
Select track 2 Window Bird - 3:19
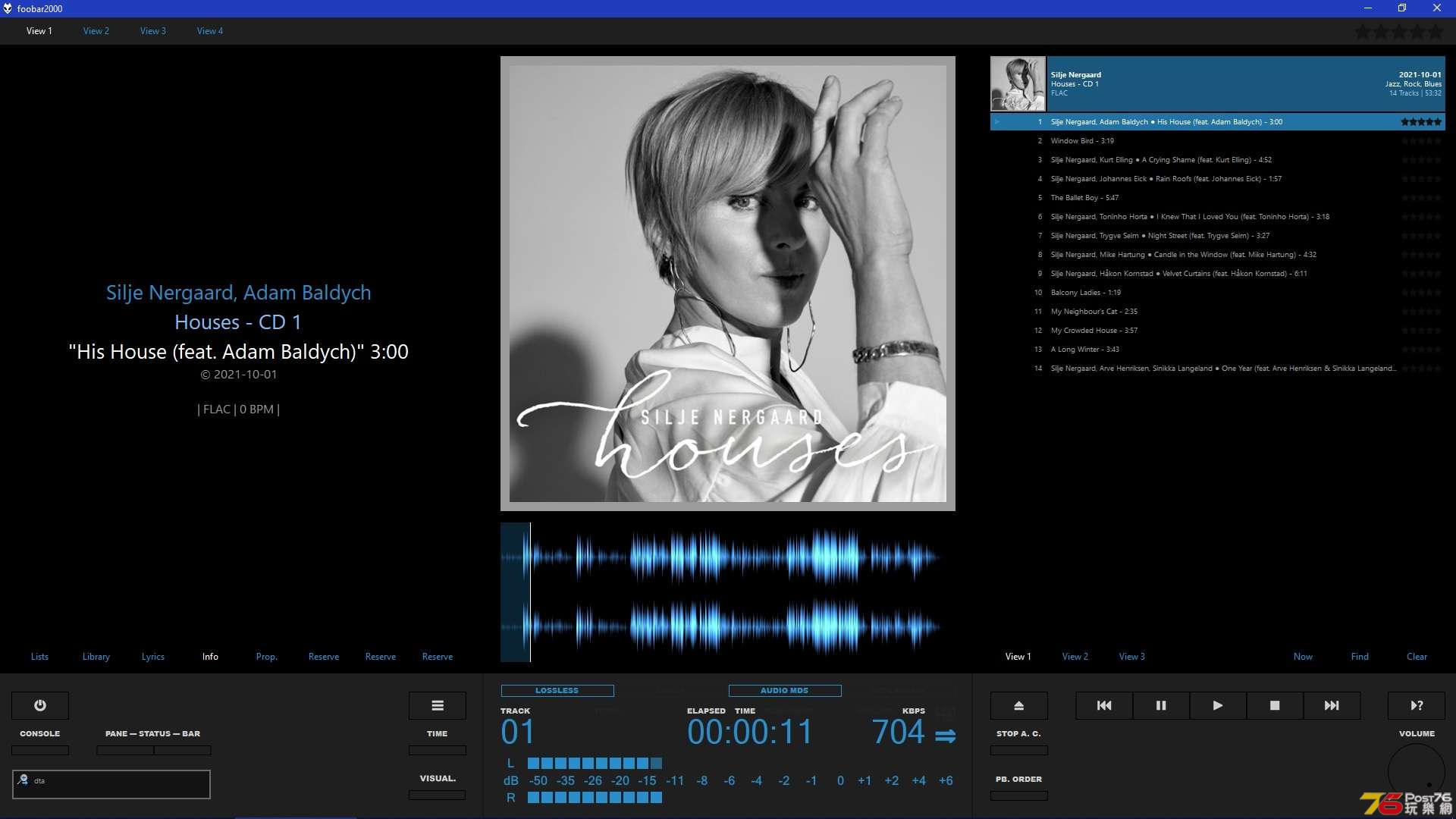(x=1218, y=141)
